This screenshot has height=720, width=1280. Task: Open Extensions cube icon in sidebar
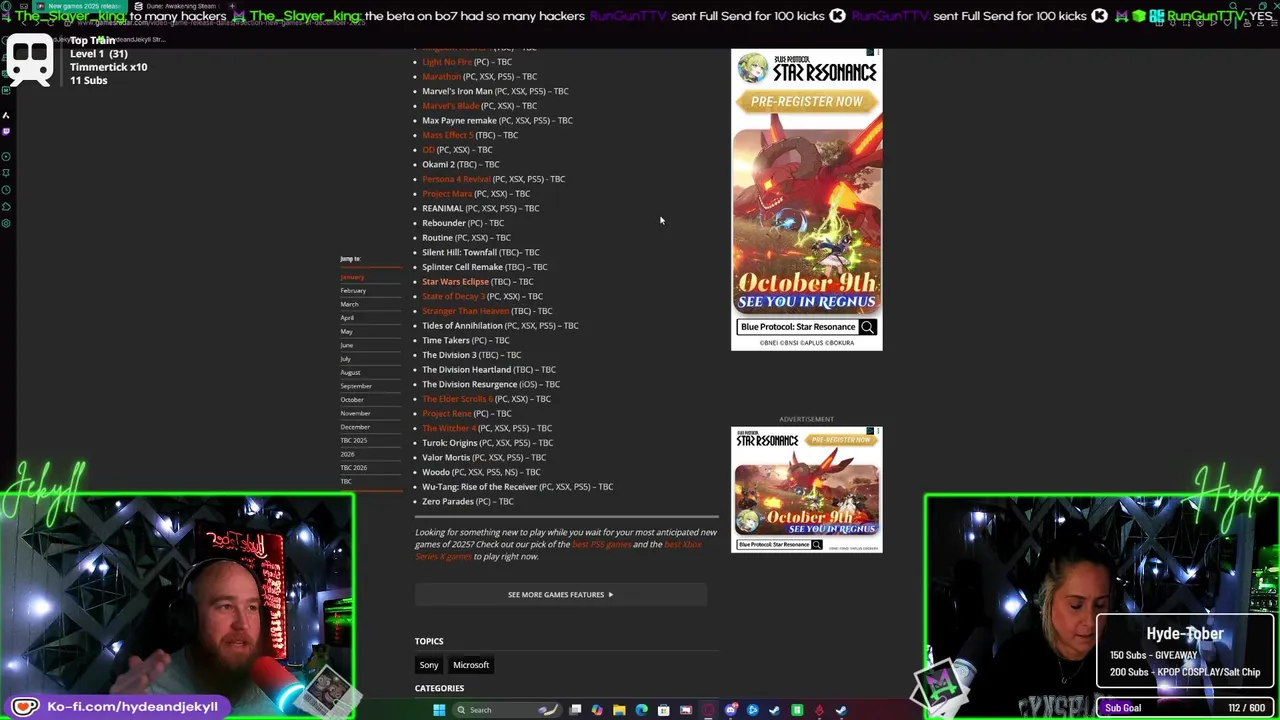[x=6, y=207]
